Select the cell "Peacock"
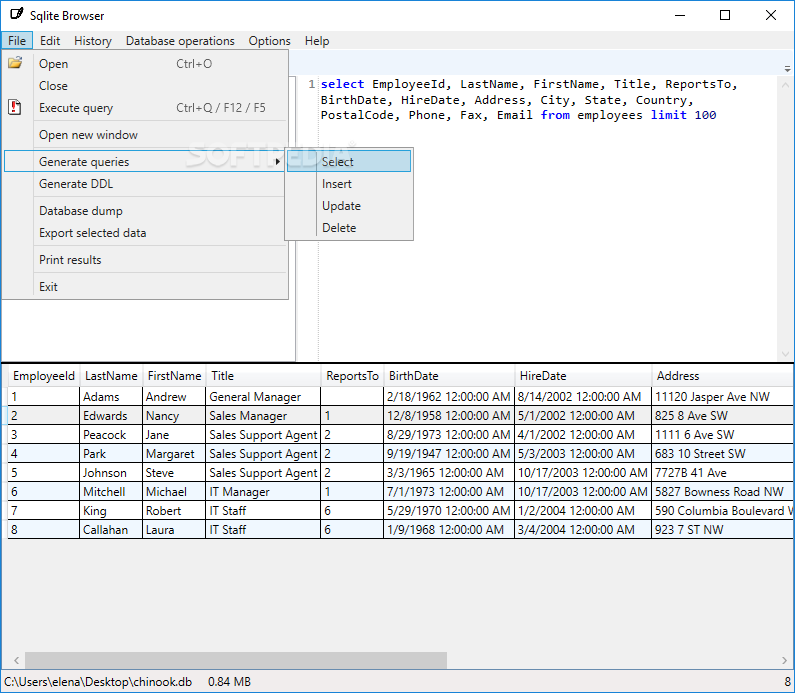 (111, 434)
